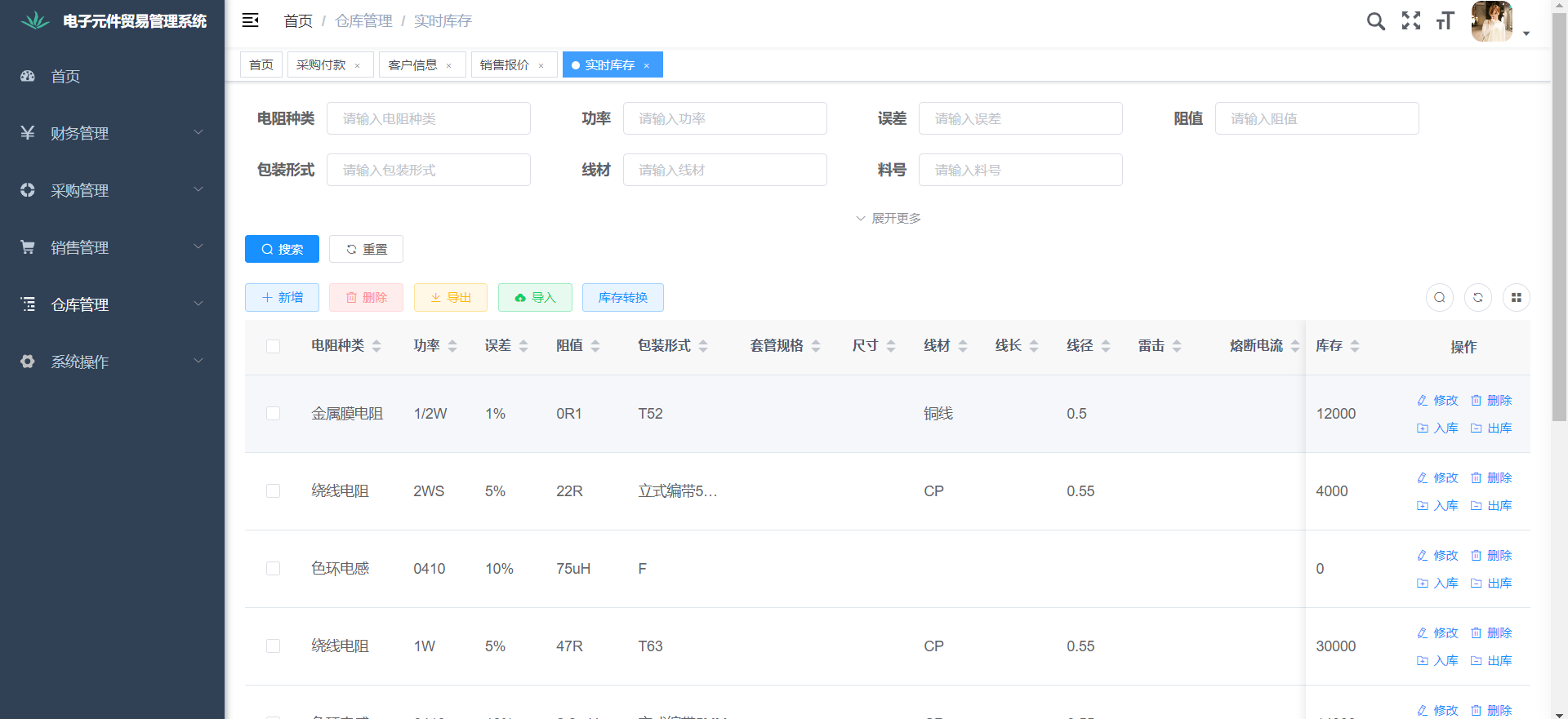Click 入库 for 金属膜电阻 row

click(x=1437, y=428)
